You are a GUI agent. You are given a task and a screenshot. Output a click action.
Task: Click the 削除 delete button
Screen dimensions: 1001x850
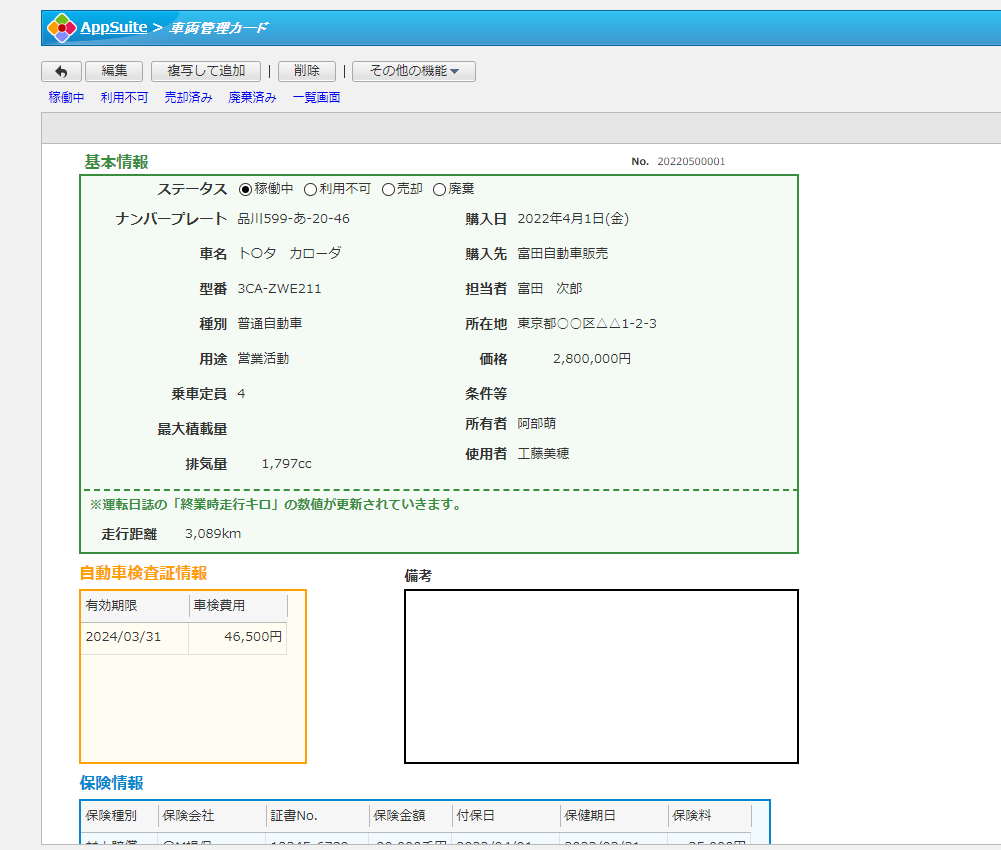[306, 71]
